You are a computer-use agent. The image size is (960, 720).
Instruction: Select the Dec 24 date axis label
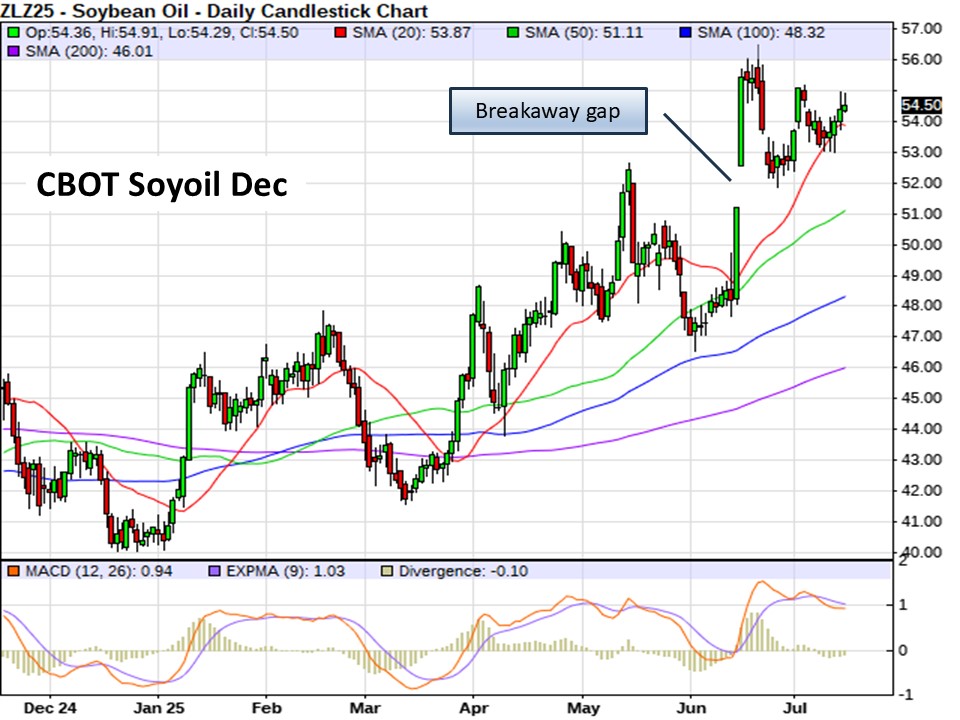click(50, 706)
